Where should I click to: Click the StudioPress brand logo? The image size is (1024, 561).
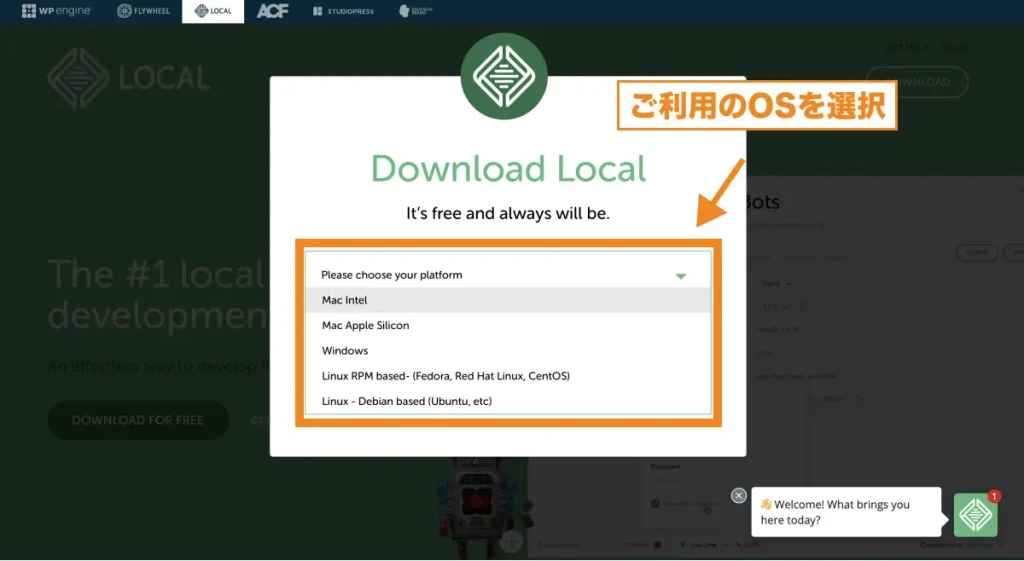(345, 11)
